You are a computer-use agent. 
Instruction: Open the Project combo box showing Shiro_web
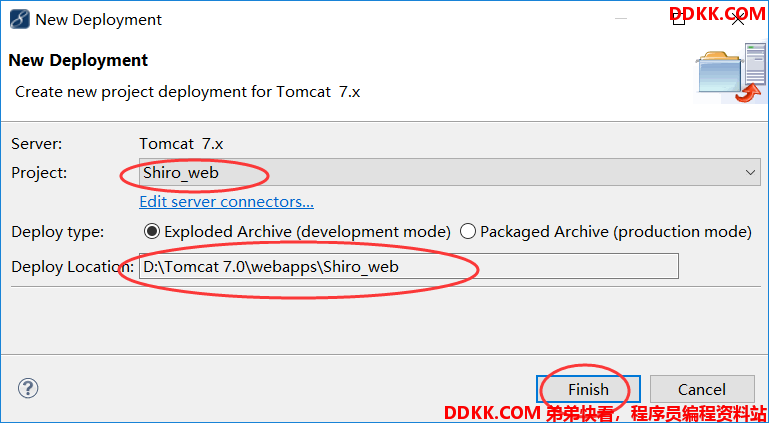click(450, 173)
